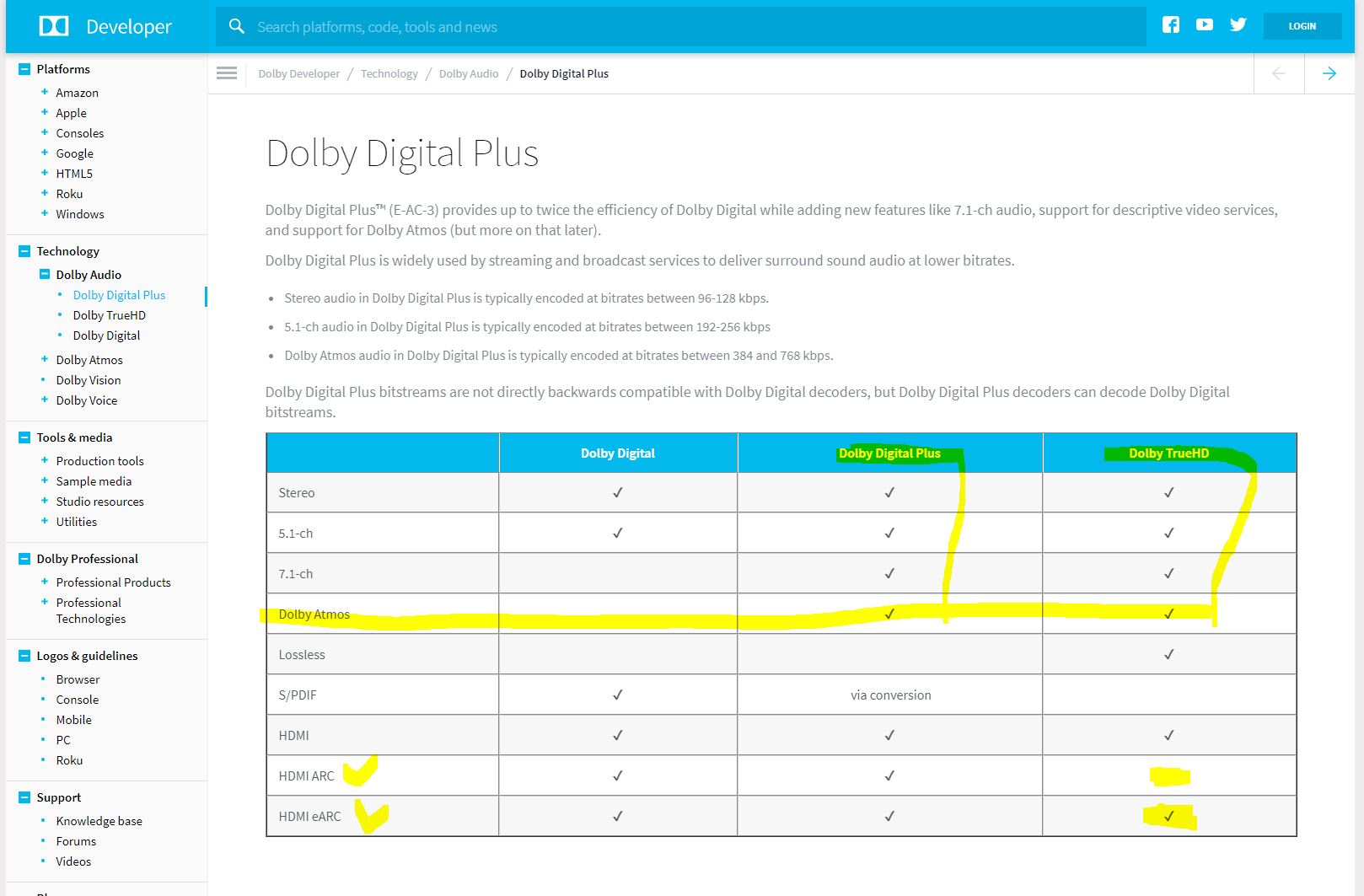Click the 7.1-ch row label
Image resolution: width=1364 pixels, height=896 pixels.
[295, 574]
